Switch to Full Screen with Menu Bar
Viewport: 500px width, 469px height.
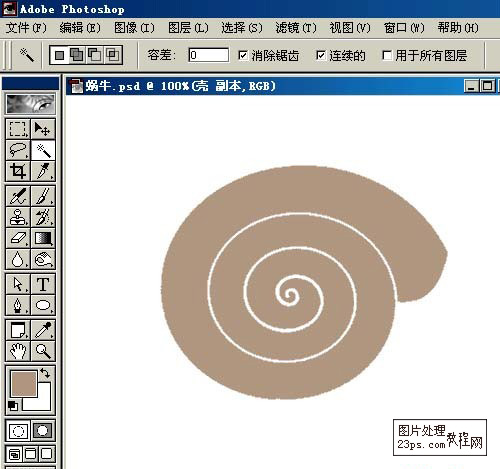pyautogui.click(x=31, y=454)
